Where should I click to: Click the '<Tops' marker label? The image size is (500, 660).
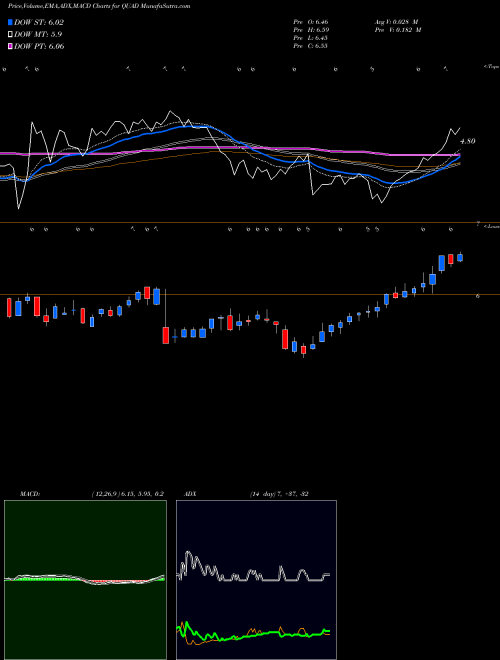(x=492, y=67)
